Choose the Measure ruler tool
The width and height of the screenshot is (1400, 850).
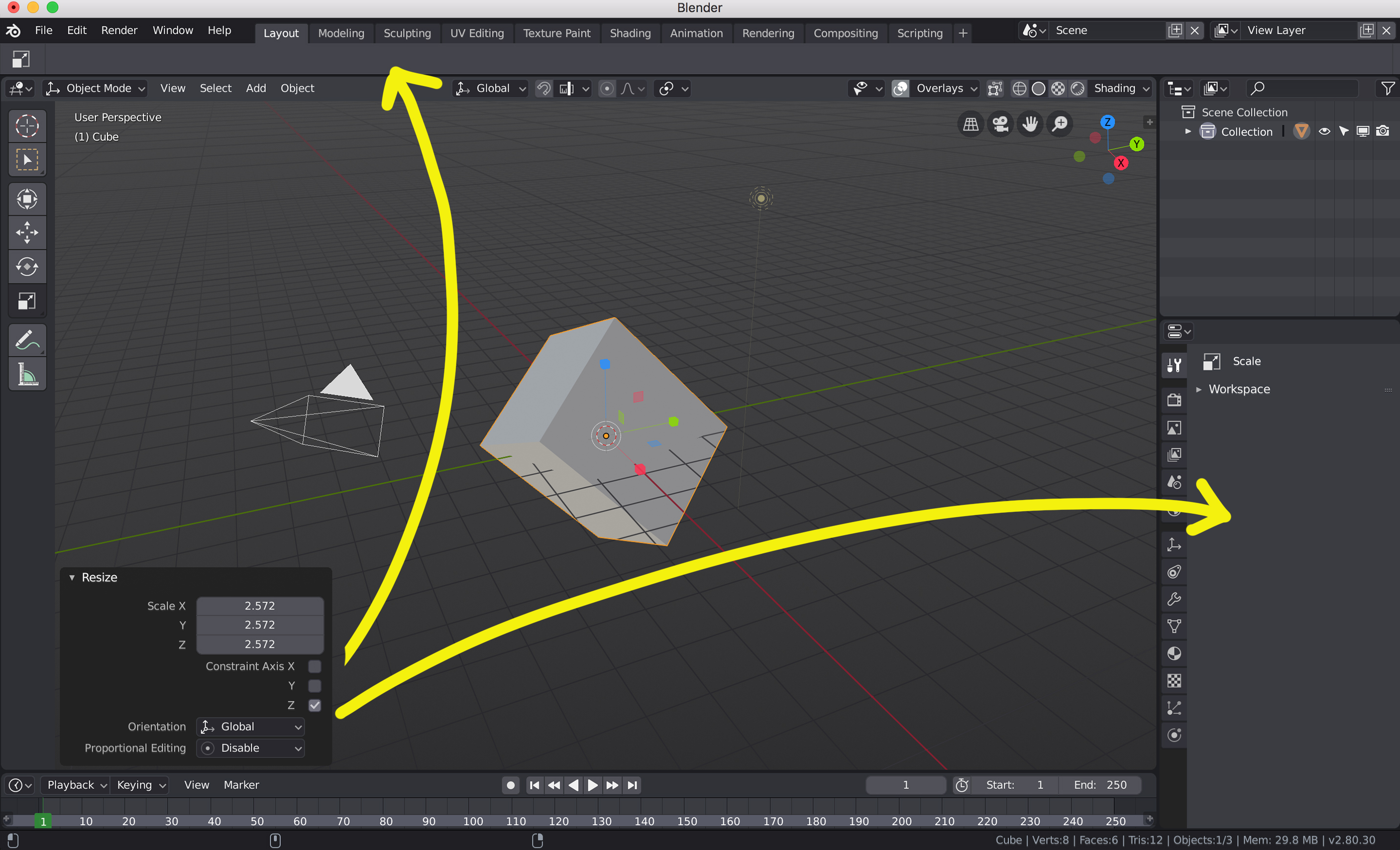(27, 374)
